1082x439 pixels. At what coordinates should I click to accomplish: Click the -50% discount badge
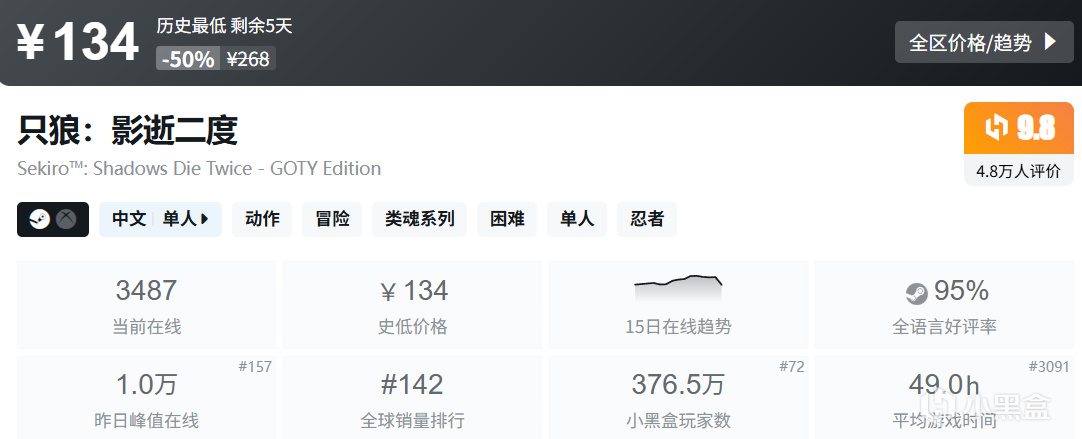[x=188, y=59]
